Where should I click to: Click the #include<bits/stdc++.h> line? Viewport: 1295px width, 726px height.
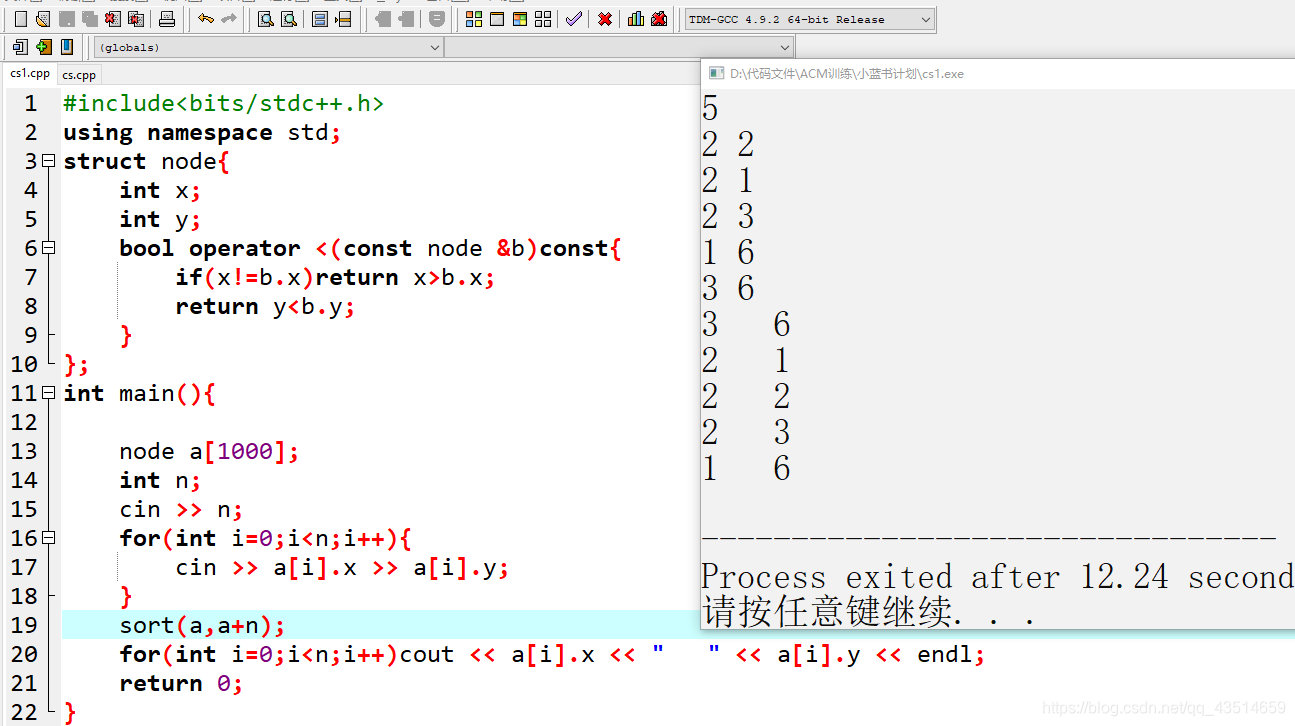coord(223,104)
